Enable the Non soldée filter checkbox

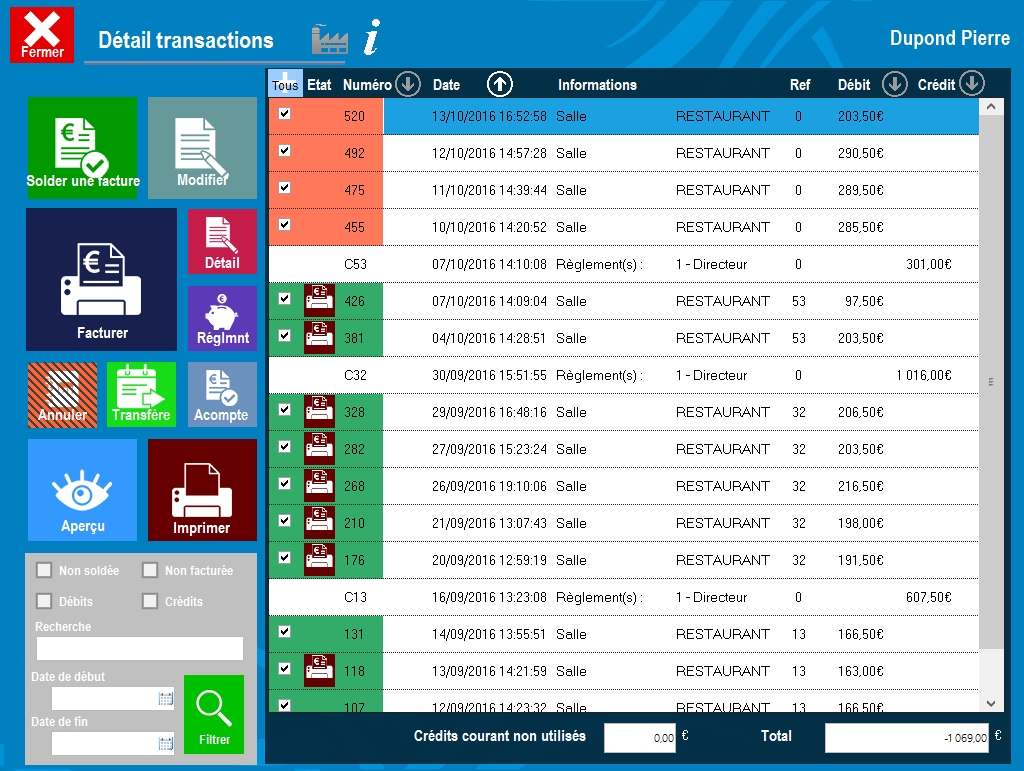click(44, 570)
